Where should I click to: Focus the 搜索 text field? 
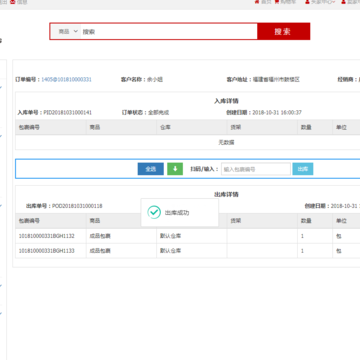169,32
